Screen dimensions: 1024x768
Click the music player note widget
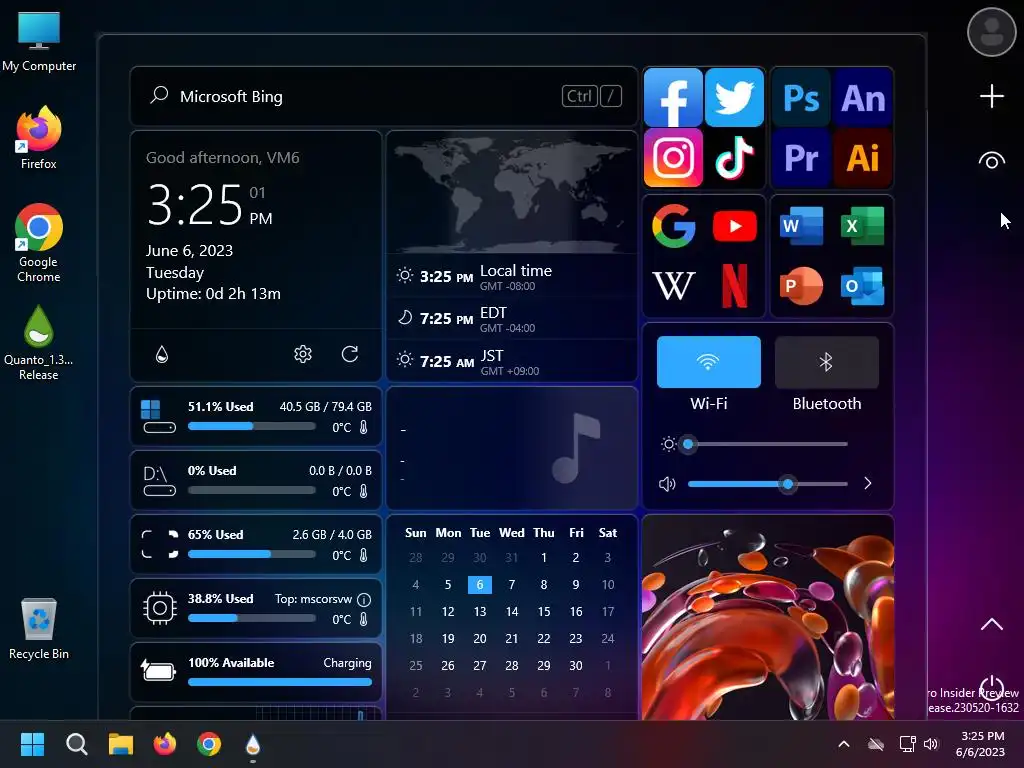tap(512, 448)
